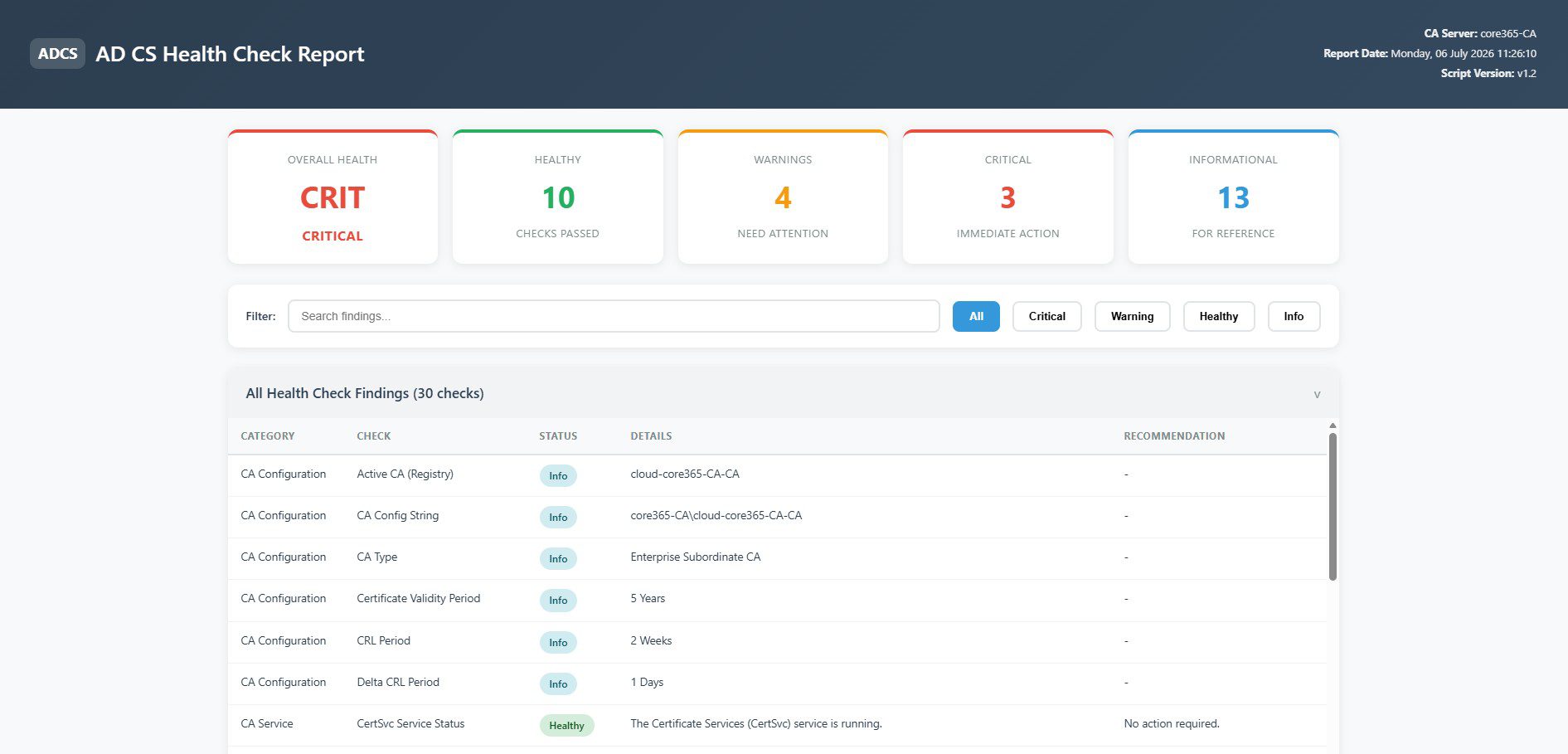
Task: Click the ADCS logo badge
Action: (57, 54)
